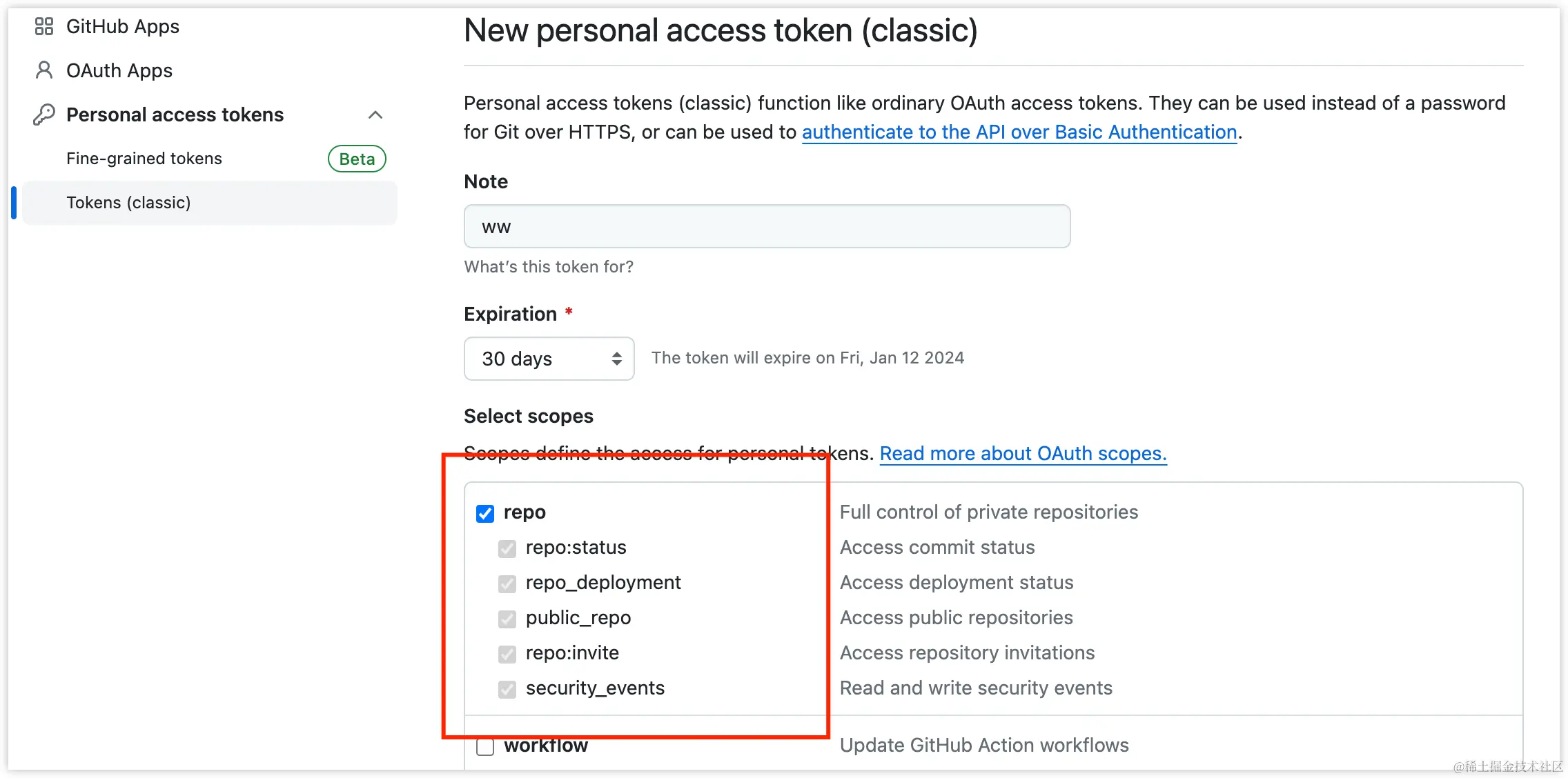Uncheck the repo scope checkbox
This screenshot has height=778, width=1568.
pos(485,513)
